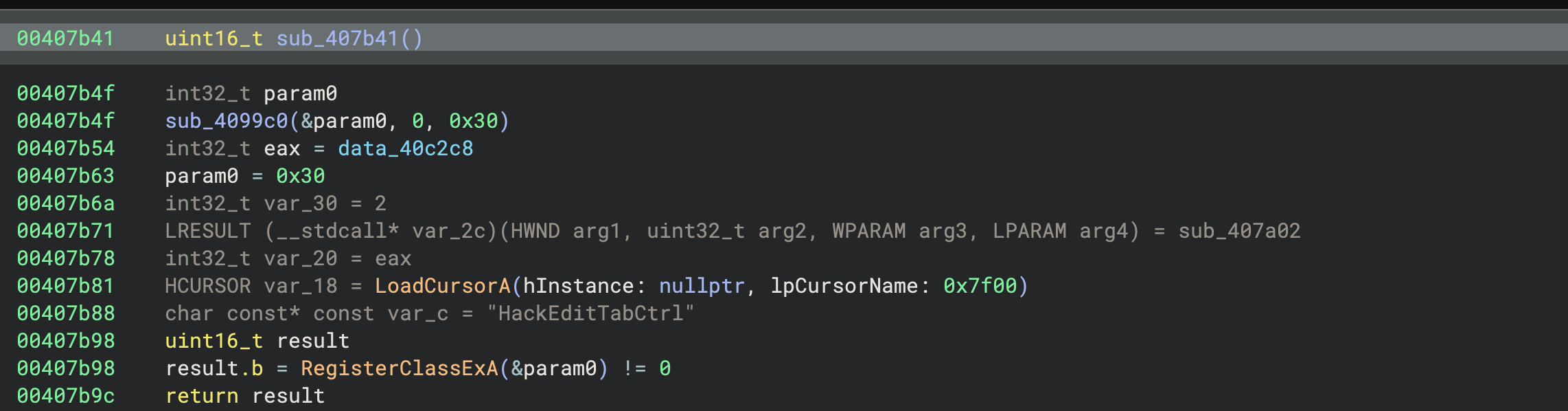Follow the sub_407a02 function pointer
Viewport: 1568px width, 411px height.
pyautogui.click(x=1239, y=231)
